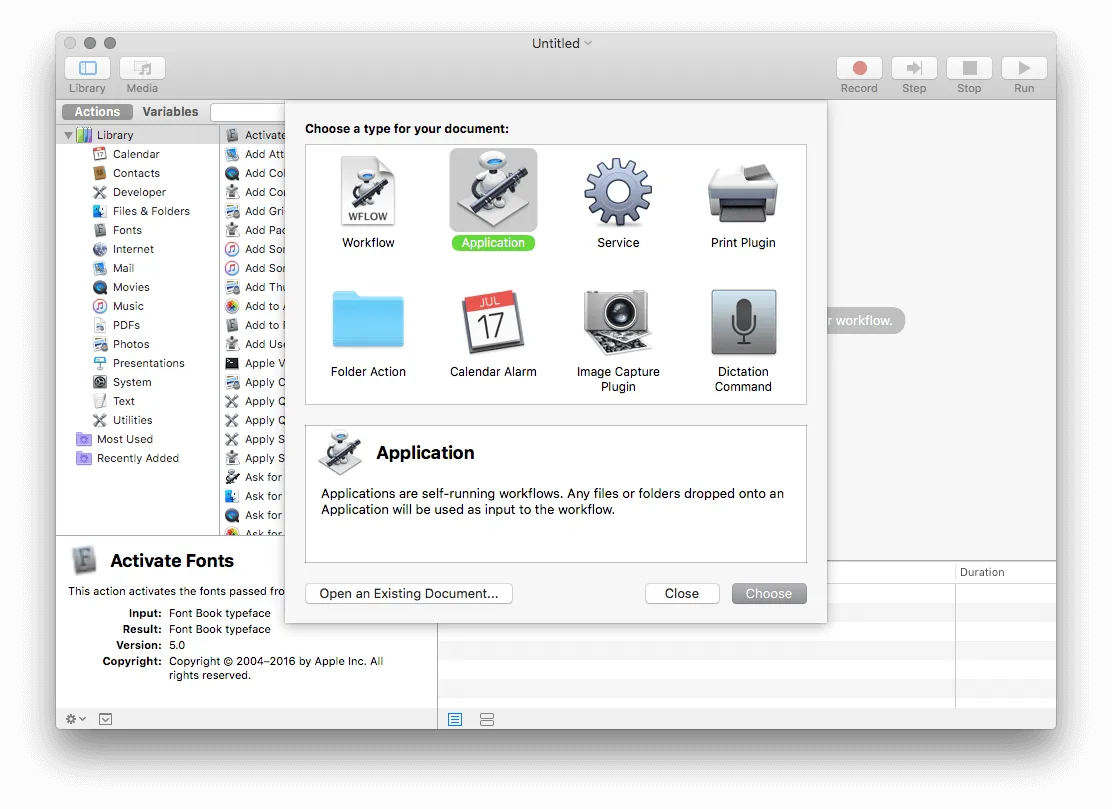Screen dimensions: 1112x809
Task: Select the Print Plugin icon
Action: click(743, 190)
